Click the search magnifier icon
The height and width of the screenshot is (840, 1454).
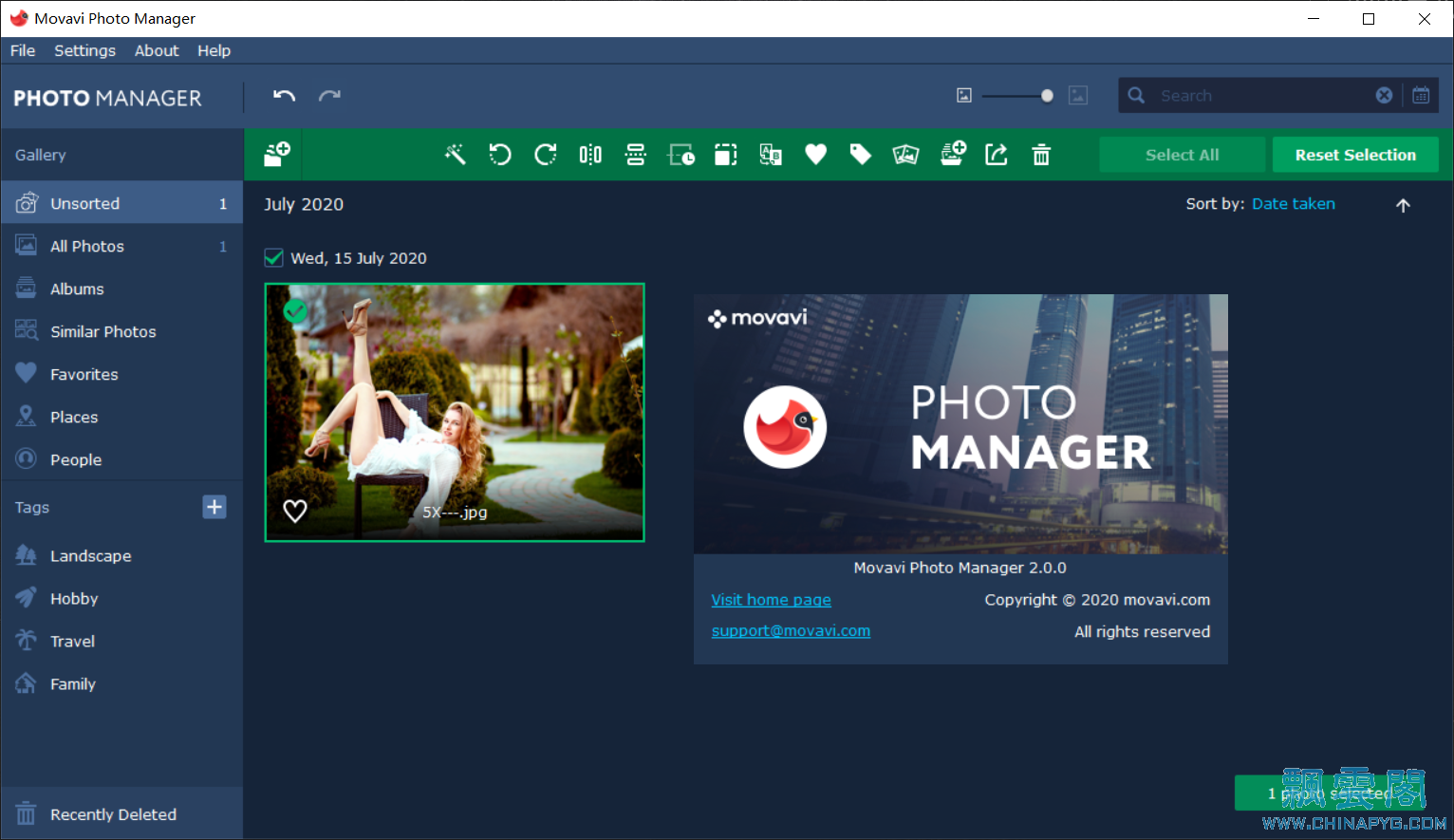pyautogui.click(x=1136, y=95)
